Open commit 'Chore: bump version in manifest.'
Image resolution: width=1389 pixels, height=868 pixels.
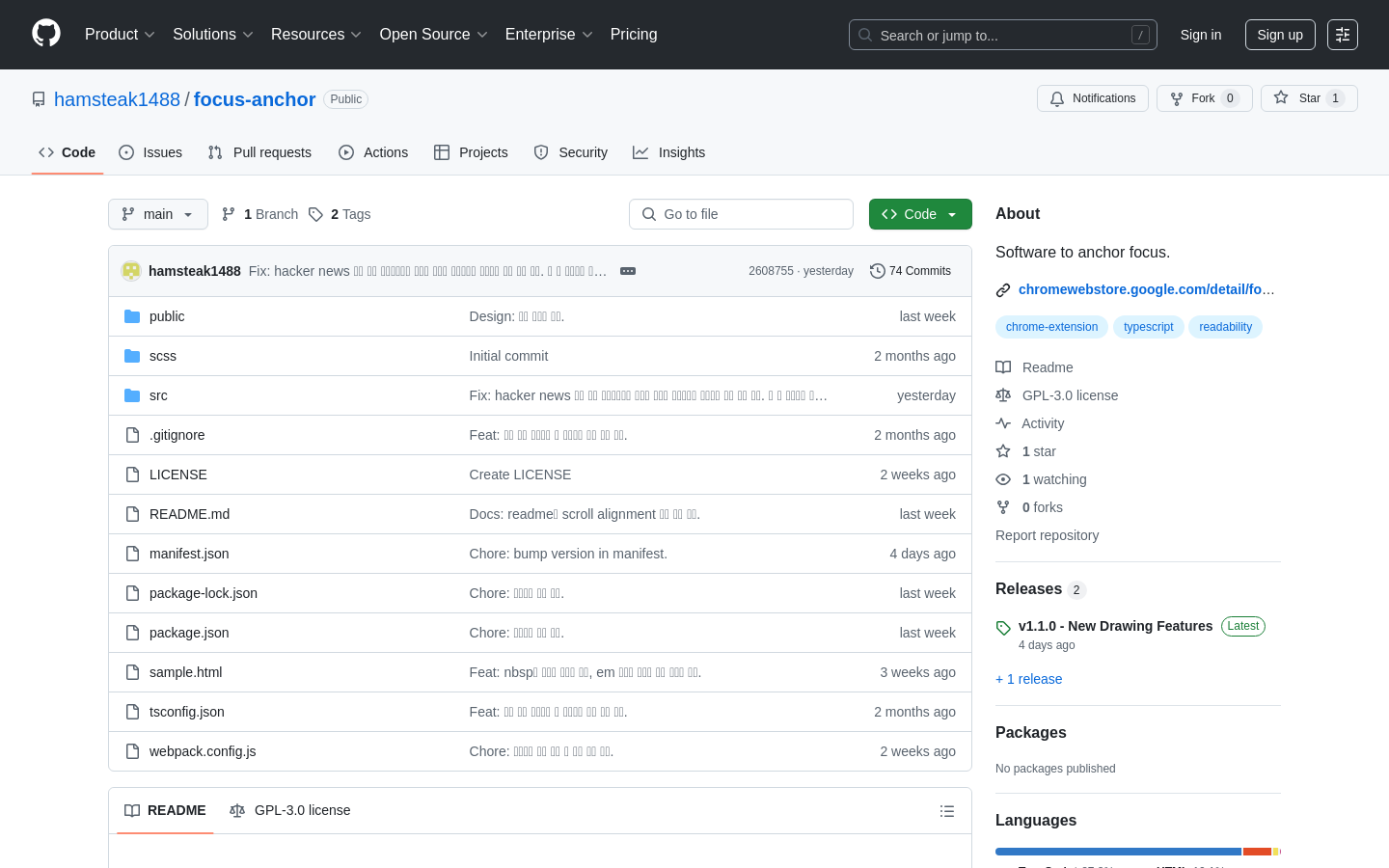pos(568,554)
